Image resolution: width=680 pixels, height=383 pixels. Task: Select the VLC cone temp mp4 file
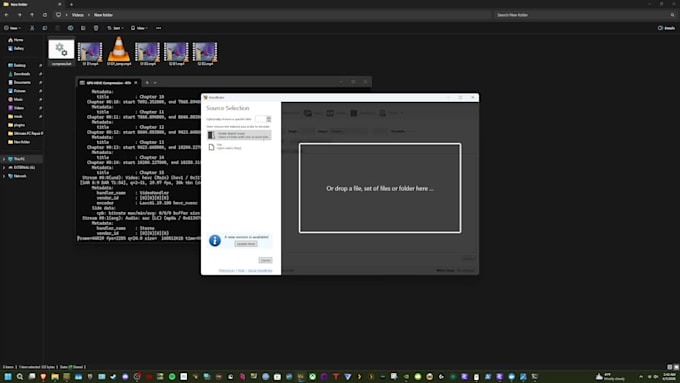pos(119,51)
